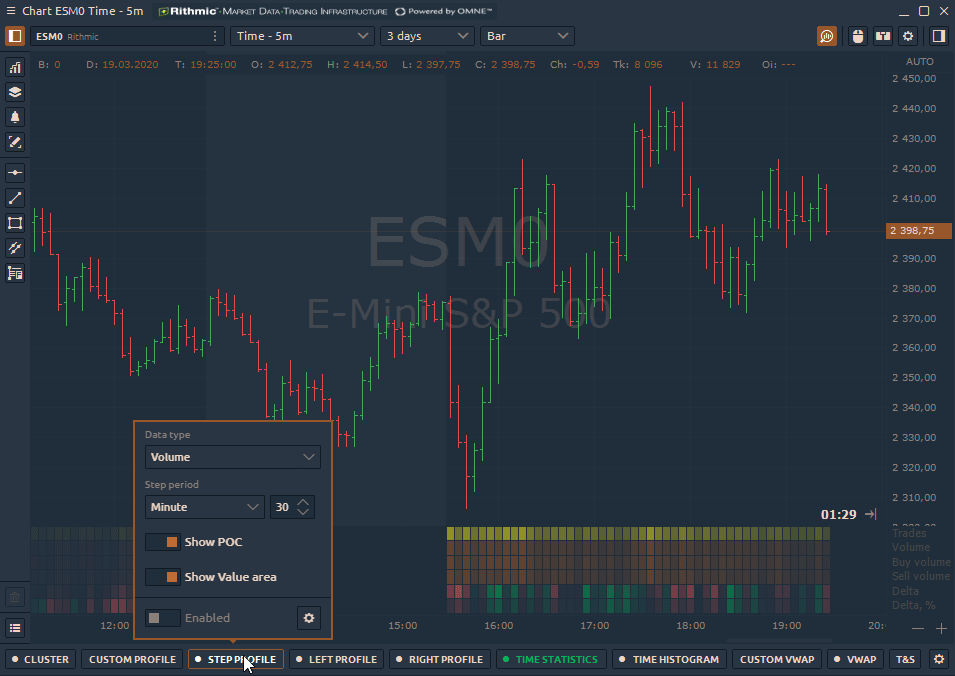This screenshot has height=676, width=955.
Task: Click the step period 30 value field
Action: point(283,507)
